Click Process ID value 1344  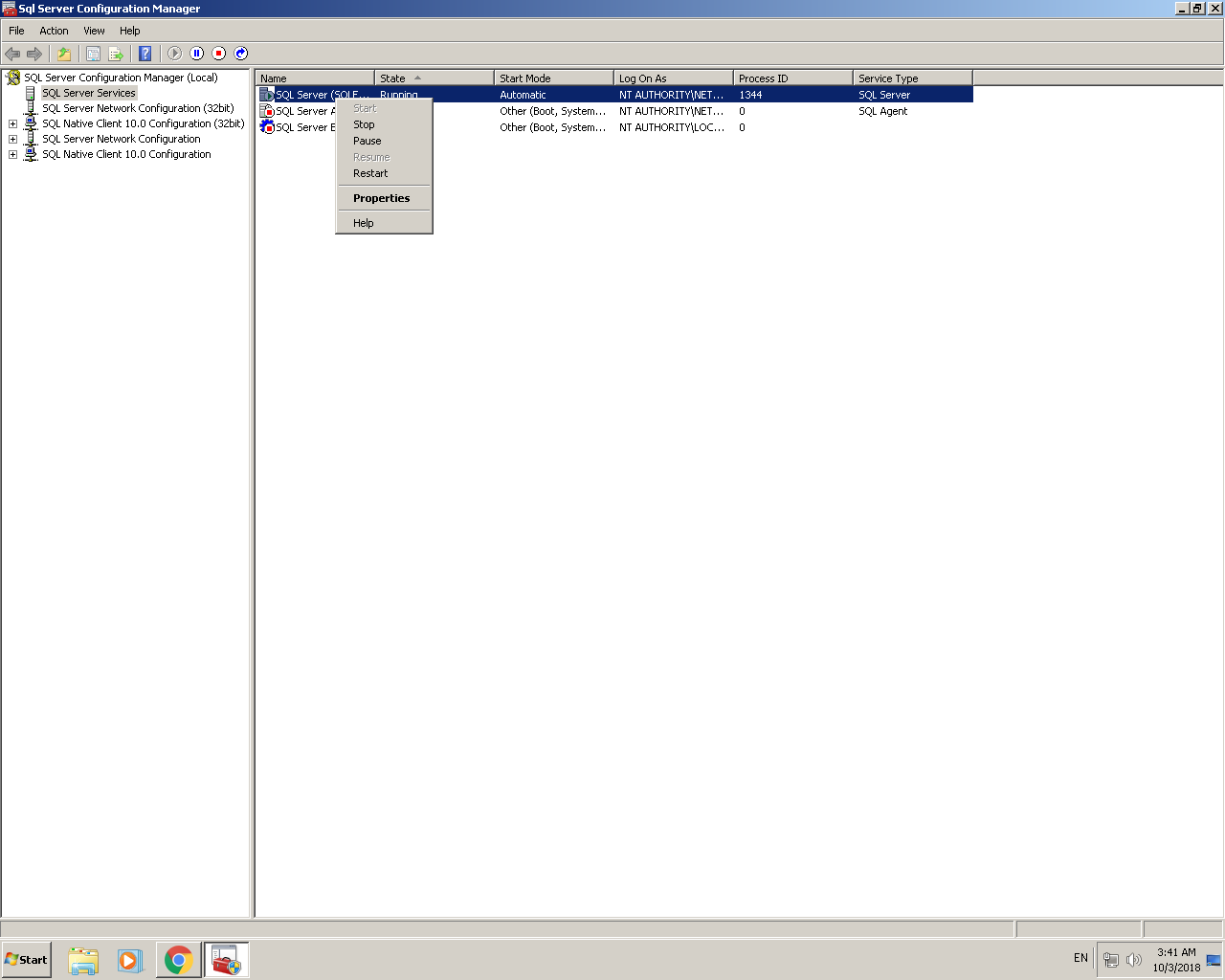pyautogui.click(x=750, y=95)
